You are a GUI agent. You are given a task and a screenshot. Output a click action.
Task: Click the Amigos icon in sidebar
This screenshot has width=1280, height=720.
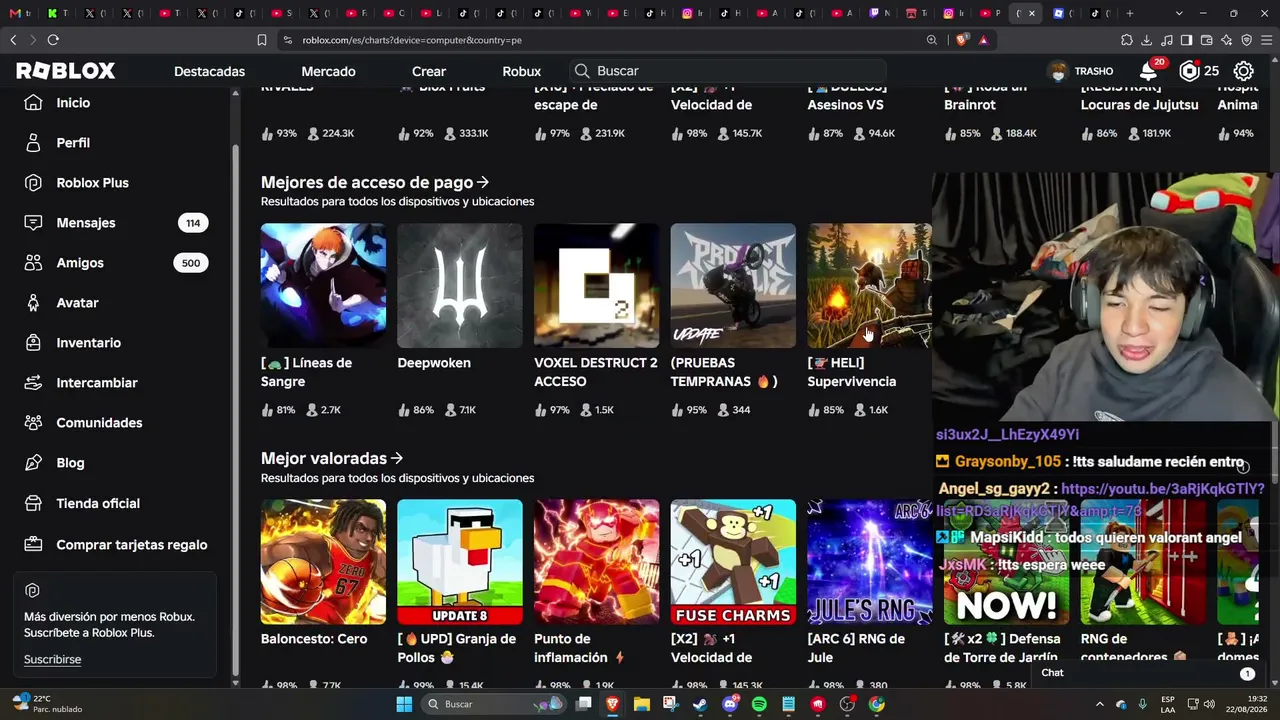tap(33, 263)
